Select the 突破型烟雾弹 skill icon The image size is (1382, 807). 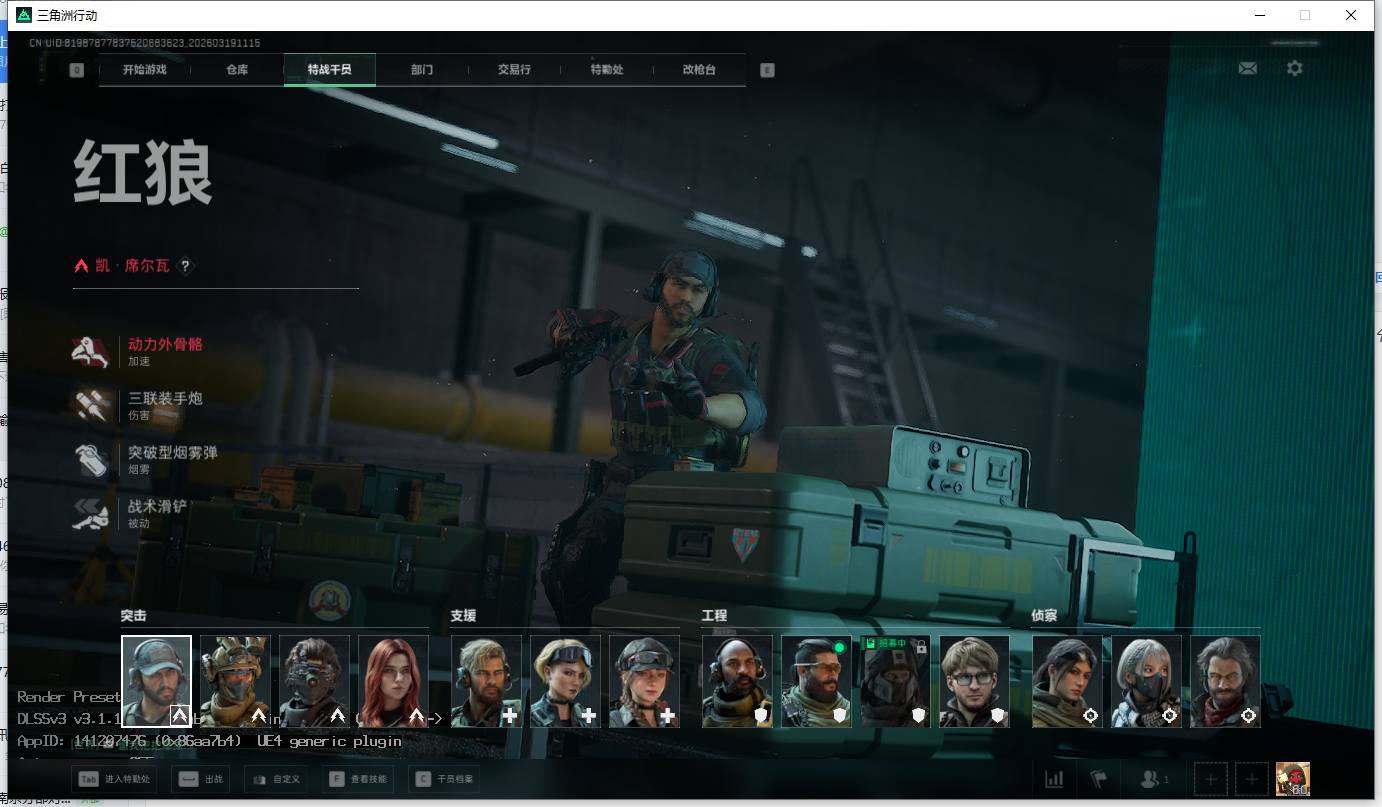91,460
